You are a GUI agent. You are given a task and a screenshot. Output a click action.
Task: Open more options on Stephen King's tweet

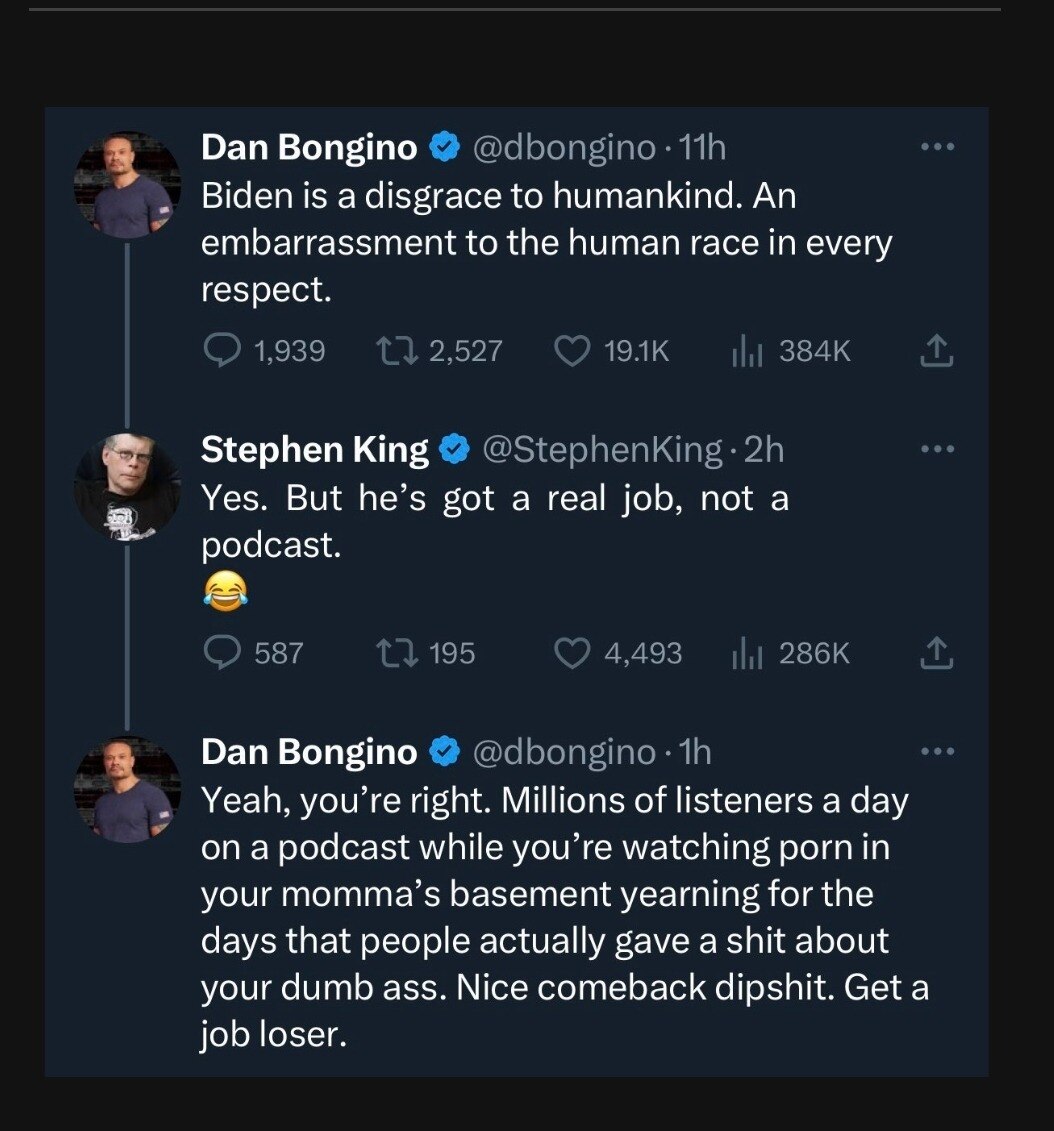point(939,449)
